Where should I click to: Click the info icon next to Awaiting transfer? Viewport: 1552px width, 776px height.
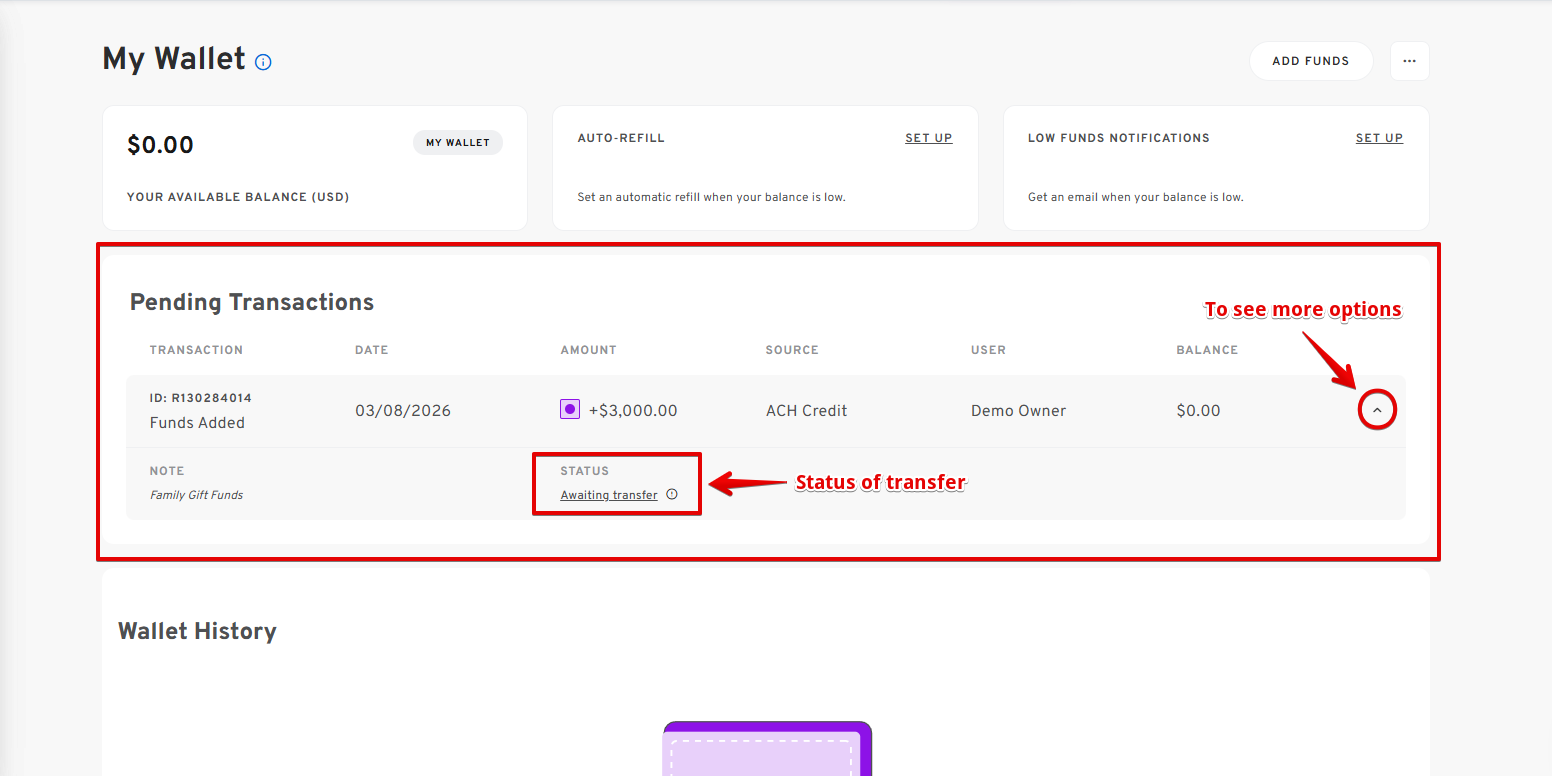(x=672, y=494)
